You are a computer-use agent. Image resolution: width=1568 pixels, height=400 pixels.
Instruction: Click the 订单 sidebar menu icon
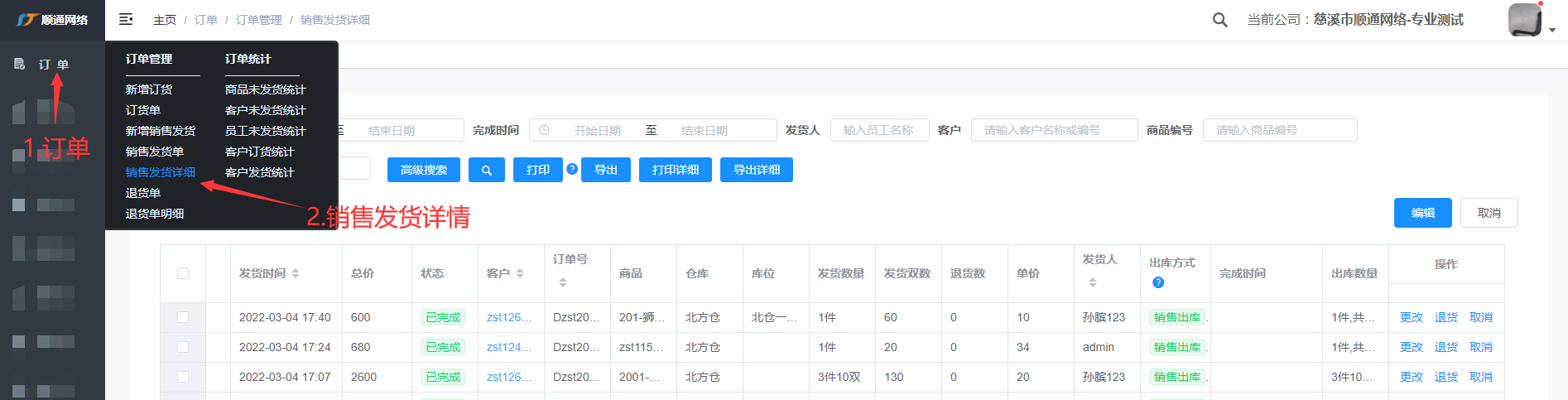pyautogui.click(x=20, y=64)
